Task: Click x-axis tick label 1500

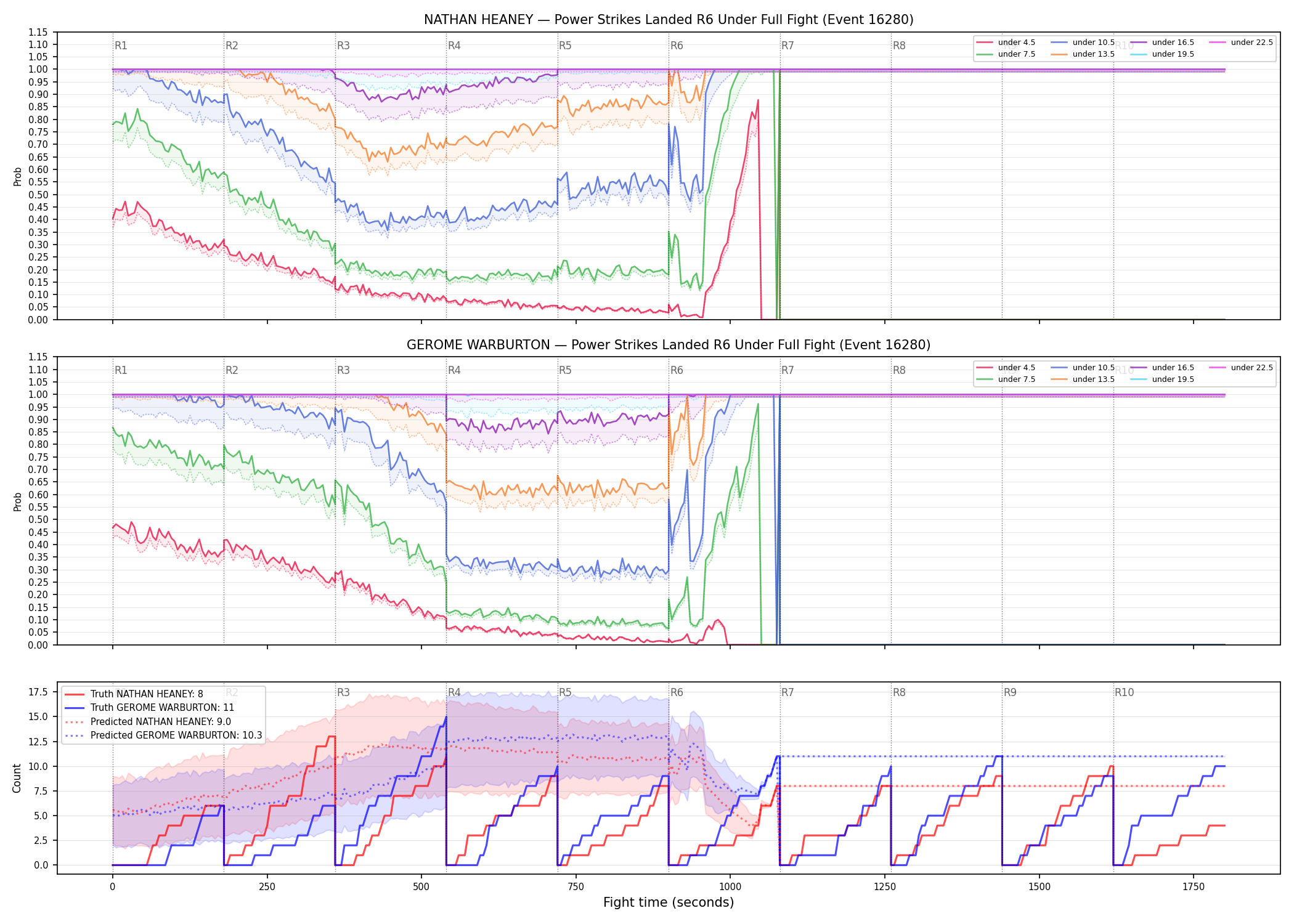Action: 1040,887
